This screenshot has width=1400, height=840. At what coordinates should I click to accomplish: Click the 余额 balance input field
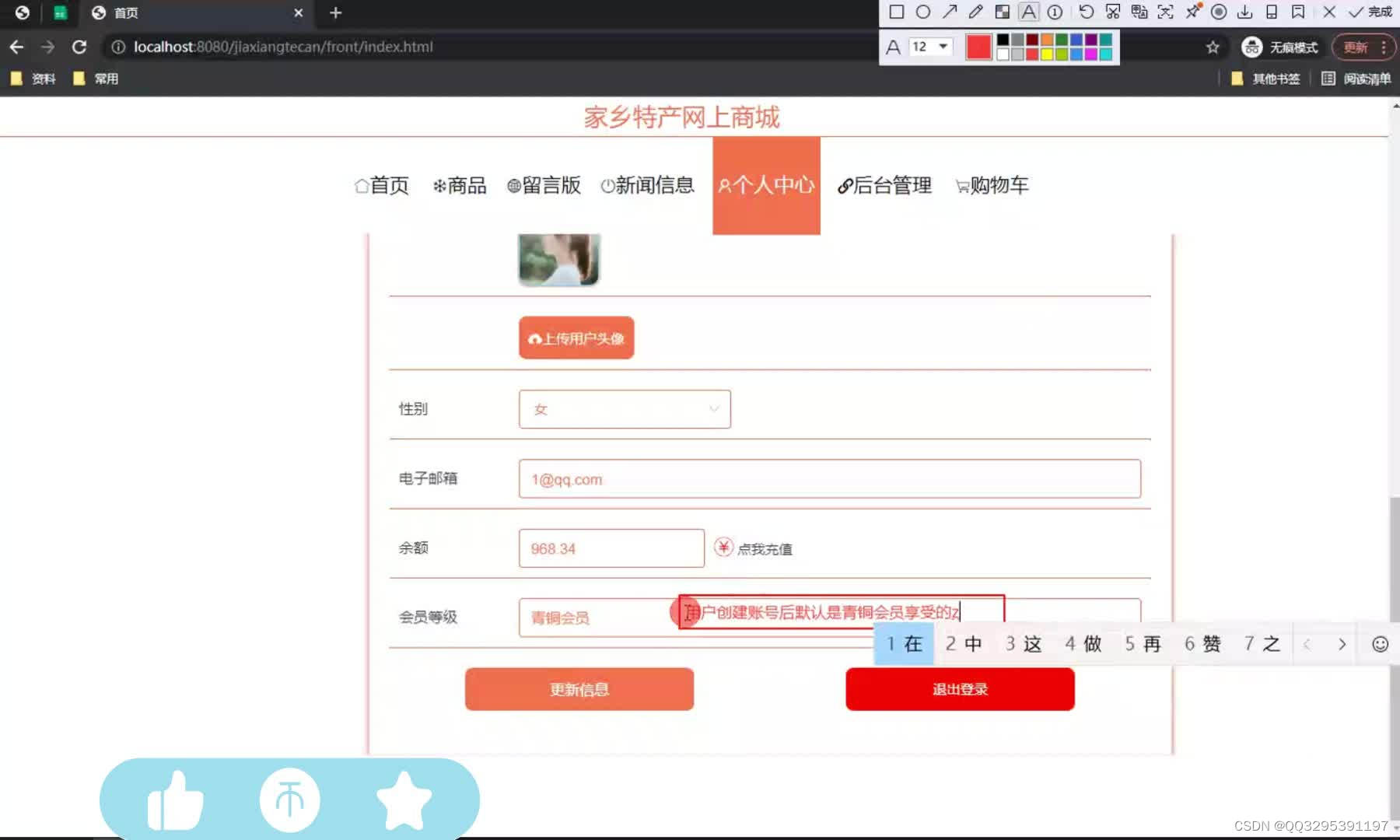611,548
